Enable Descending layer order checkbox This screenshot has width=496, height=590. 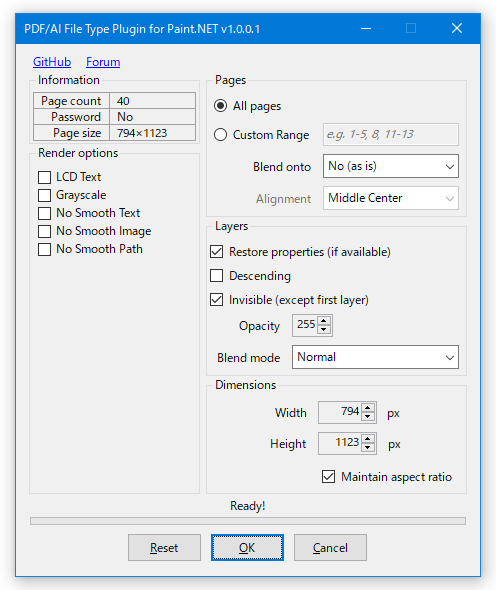pyautogui.click(x=216, y=275)
